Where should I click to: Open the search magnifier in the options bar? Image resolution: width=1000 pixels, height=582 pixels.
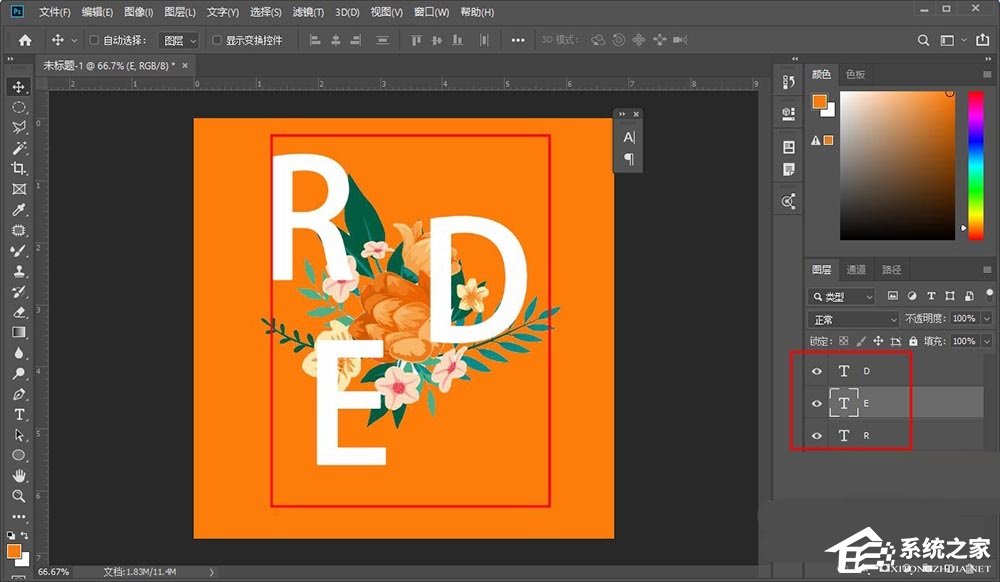(x=922, y=40)
